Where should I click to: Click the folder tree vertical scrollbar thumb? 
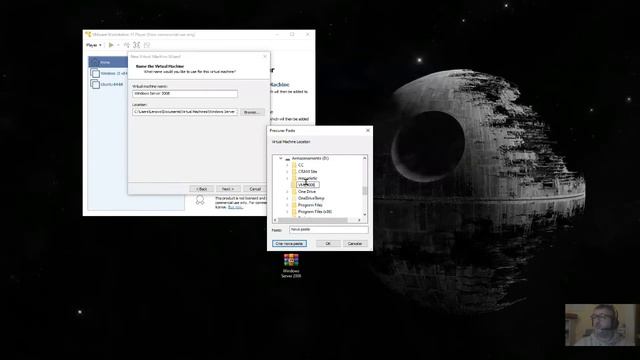364,191
